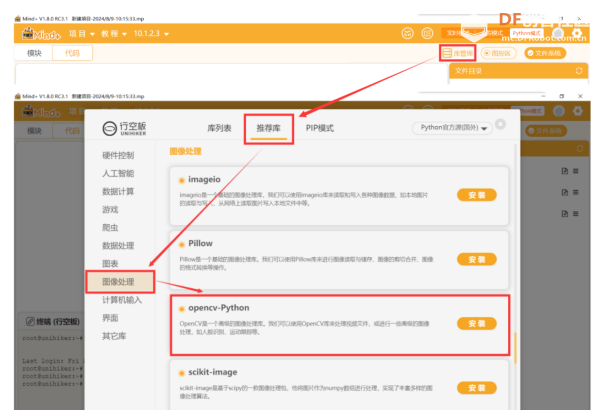Click the 文件目录 header in top window
The image size is (607, 420).
coord(468,71)
